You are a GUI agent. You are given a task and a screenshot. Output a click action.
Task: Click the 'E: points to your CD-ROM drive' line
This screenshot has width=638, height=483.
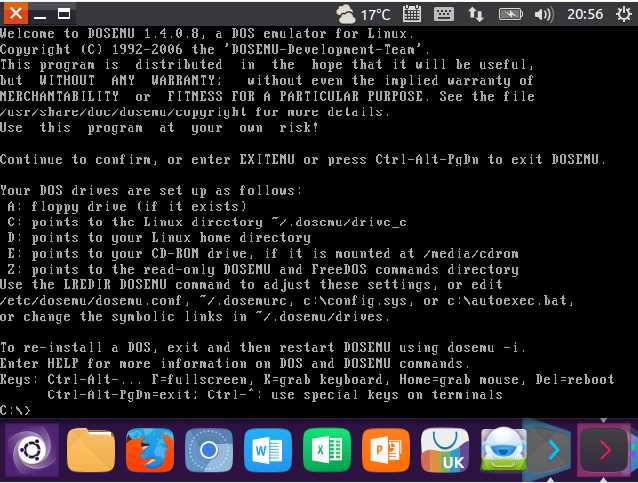click(263, 254)
